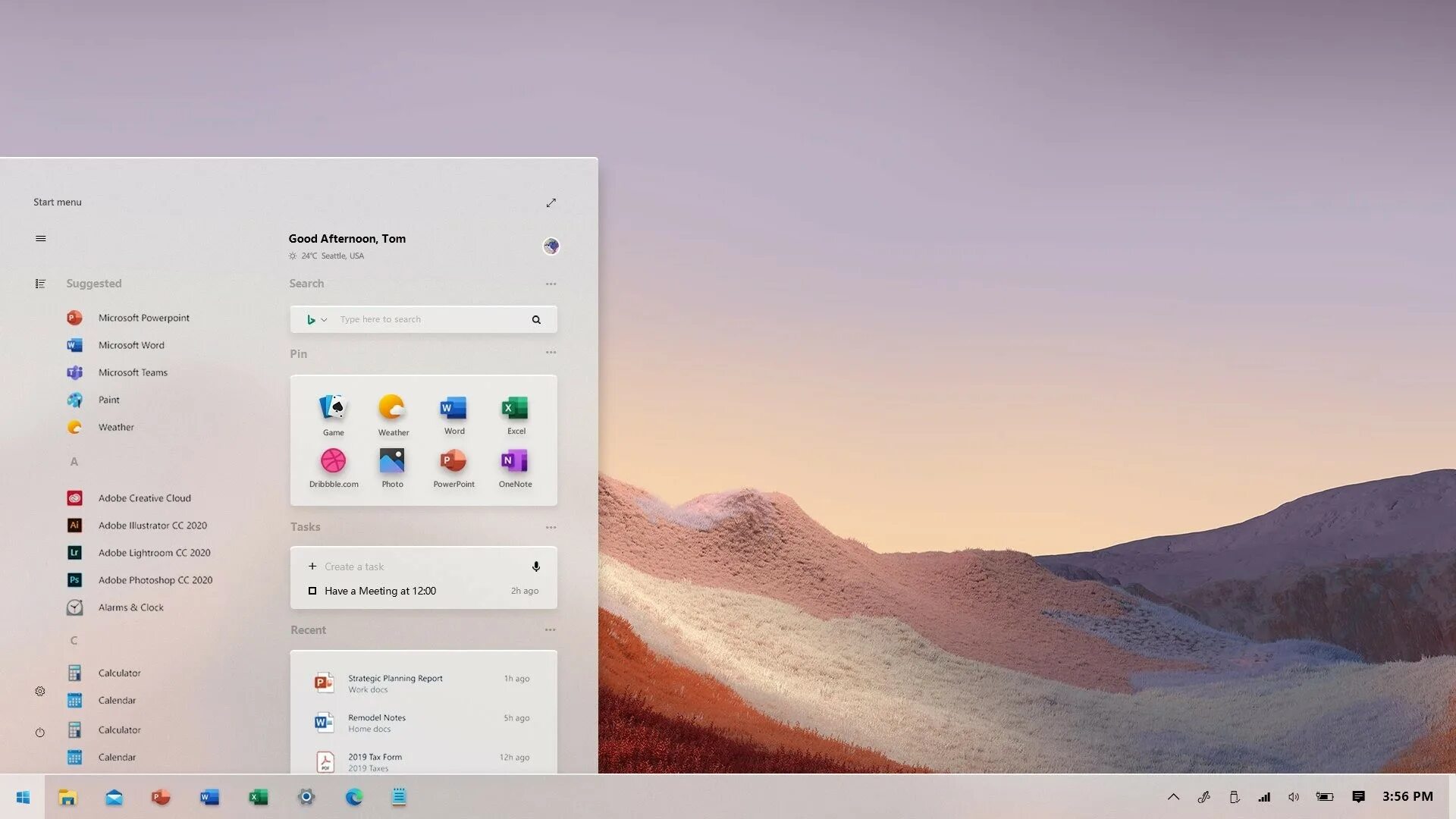1456x819 pixels.
Task: Toggle the hamburger navigation menu
Action: 41,238
